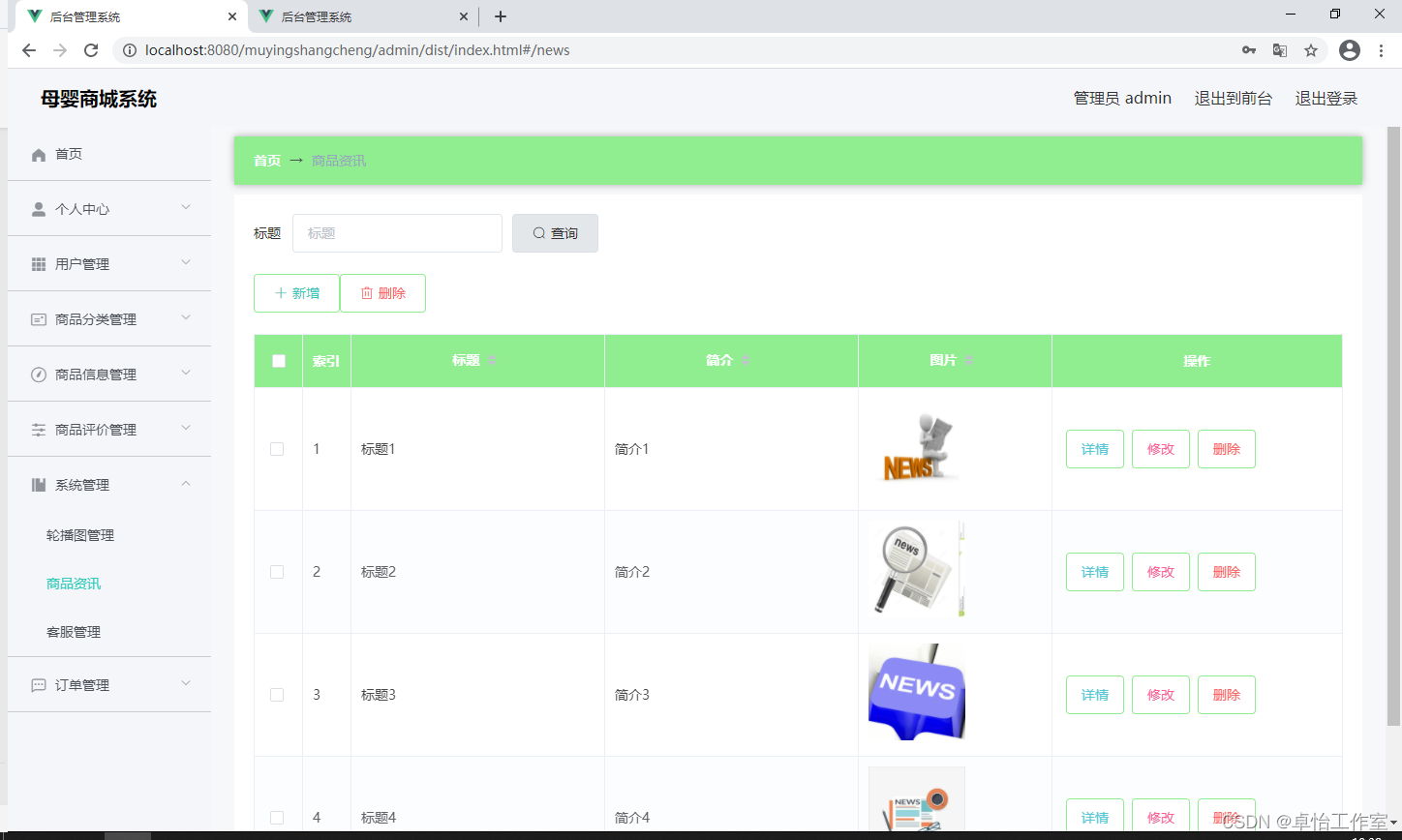Select the 商品评价管理 filter icon
The height and width of the screenshot is (840, 1402).
(38, 429)
